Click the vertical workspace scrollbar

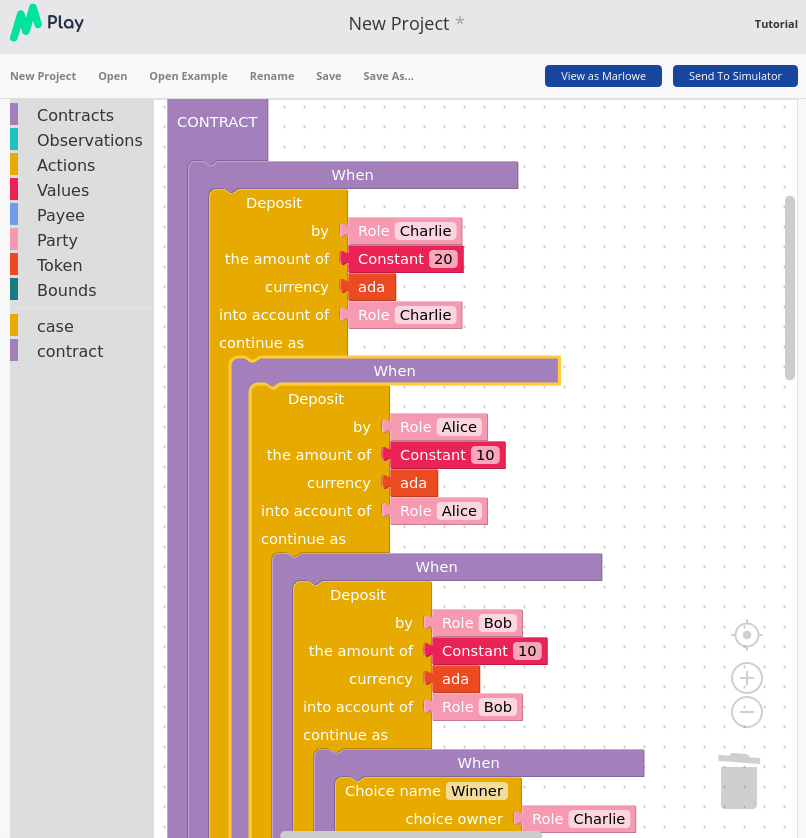[789, 288]
